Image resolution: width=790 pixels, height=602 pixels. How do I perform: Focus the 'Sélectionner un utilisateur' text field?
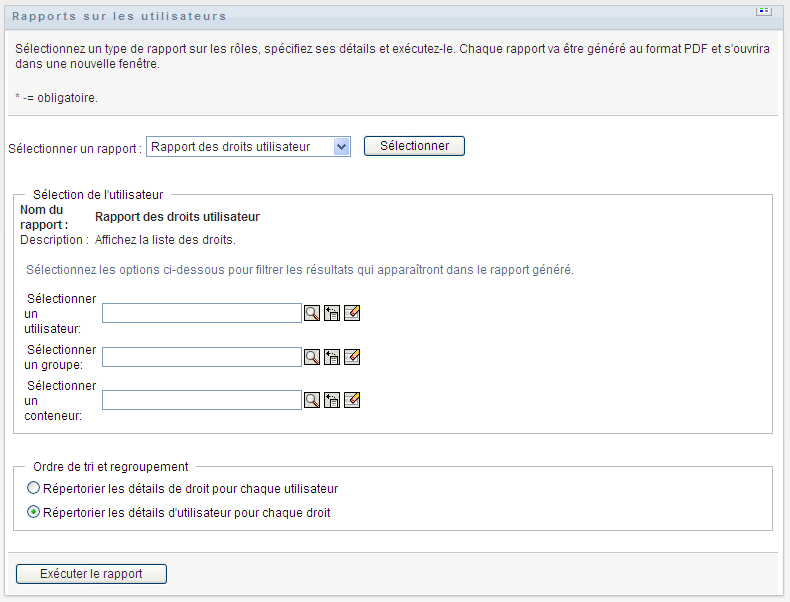202,313
